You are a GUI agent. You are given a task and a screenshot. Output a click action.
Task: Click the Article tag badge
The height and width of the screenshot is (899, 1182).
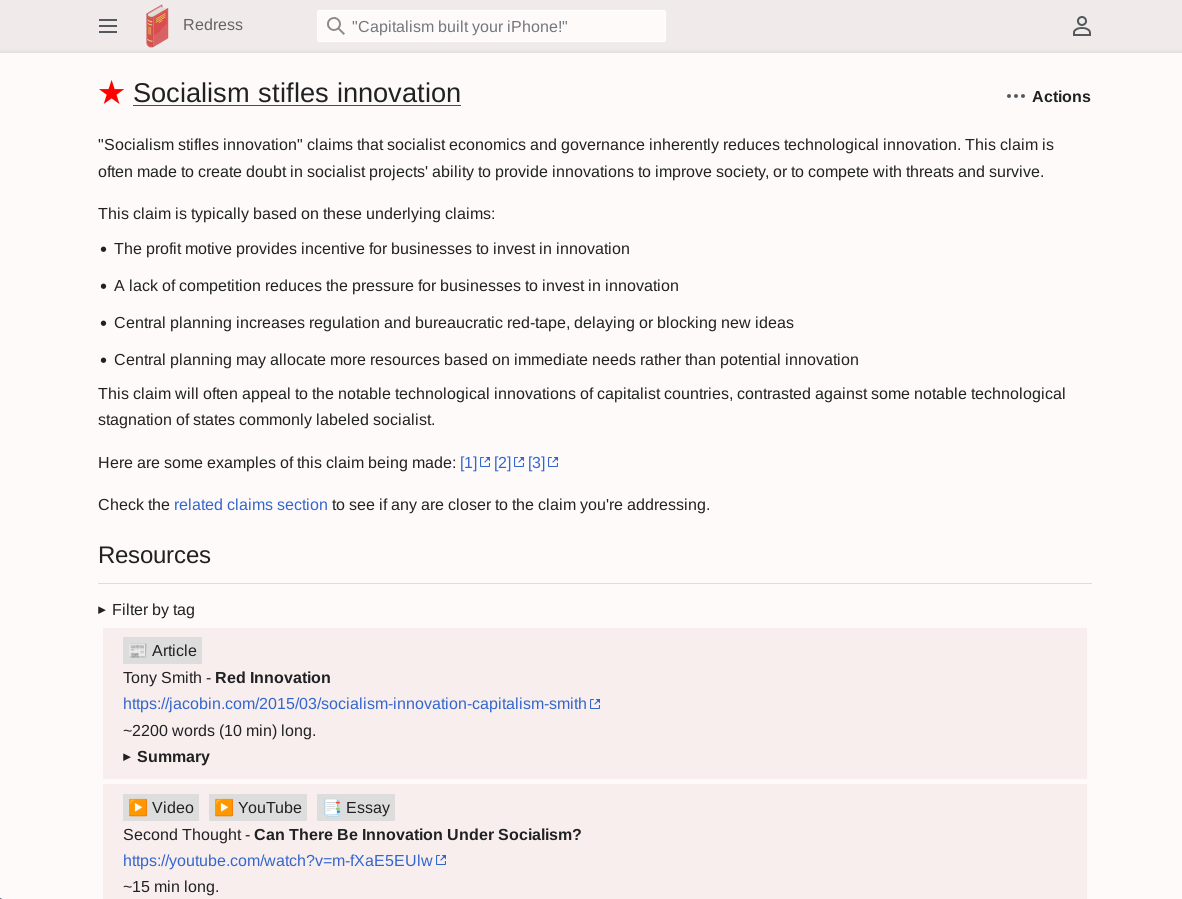click(162, 650)
